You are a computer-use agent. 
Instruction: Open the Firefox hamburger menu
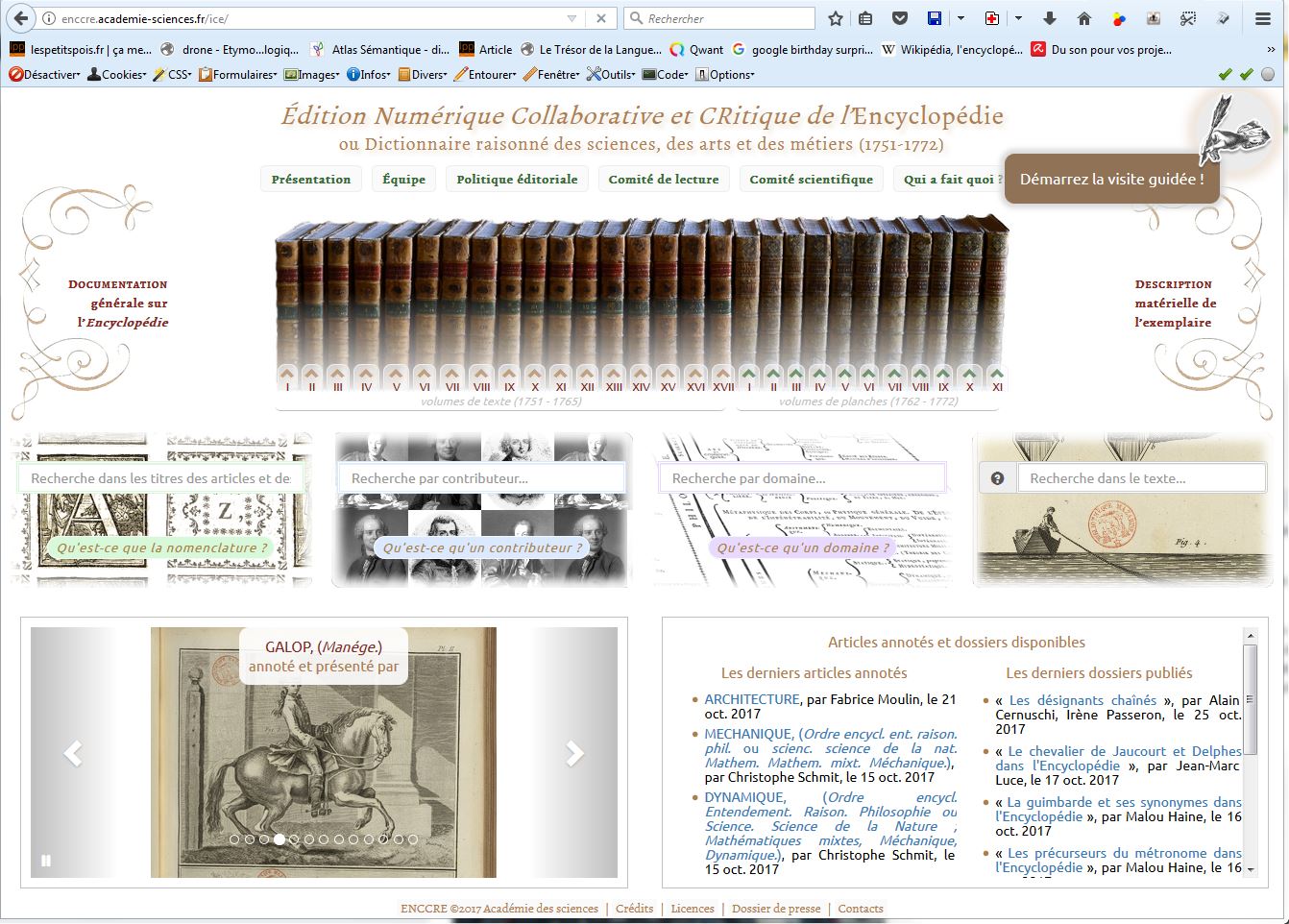1263,18
